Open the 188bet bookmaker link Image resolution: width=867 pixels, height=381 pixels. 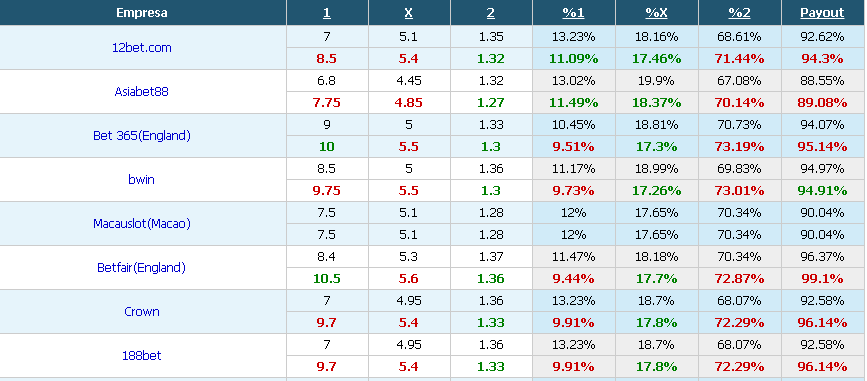(142, 356)
